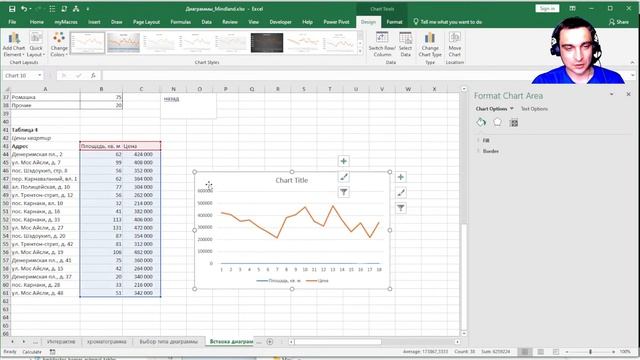Open the Insert ribbon tab

[94, 22]
